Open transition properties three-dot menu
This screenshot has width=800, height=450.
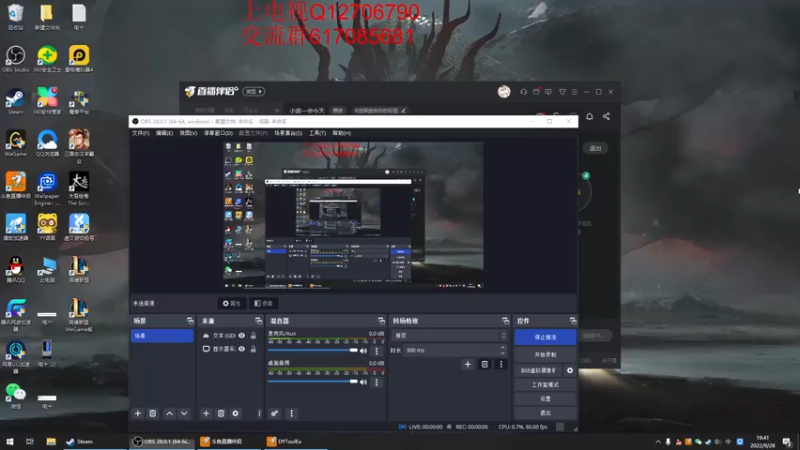501,364
